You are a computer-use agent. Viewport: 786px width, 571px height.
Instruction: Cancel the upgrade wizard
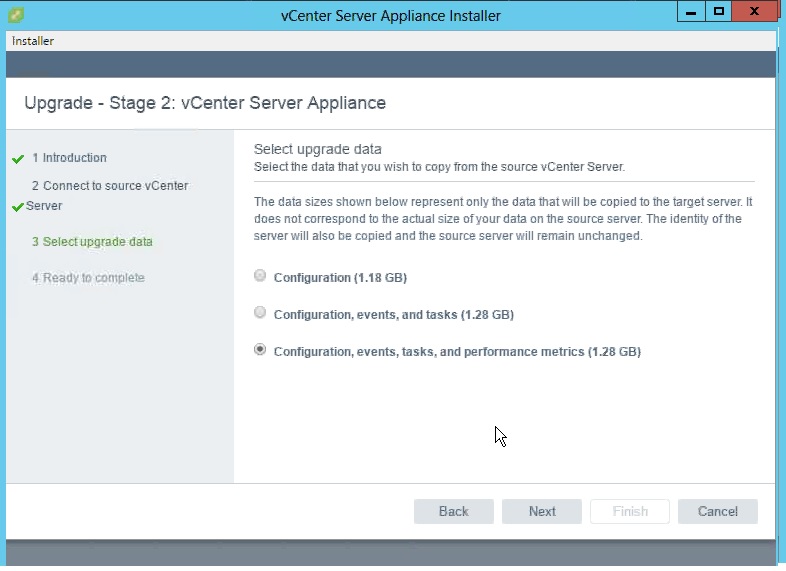pos(717,511)
